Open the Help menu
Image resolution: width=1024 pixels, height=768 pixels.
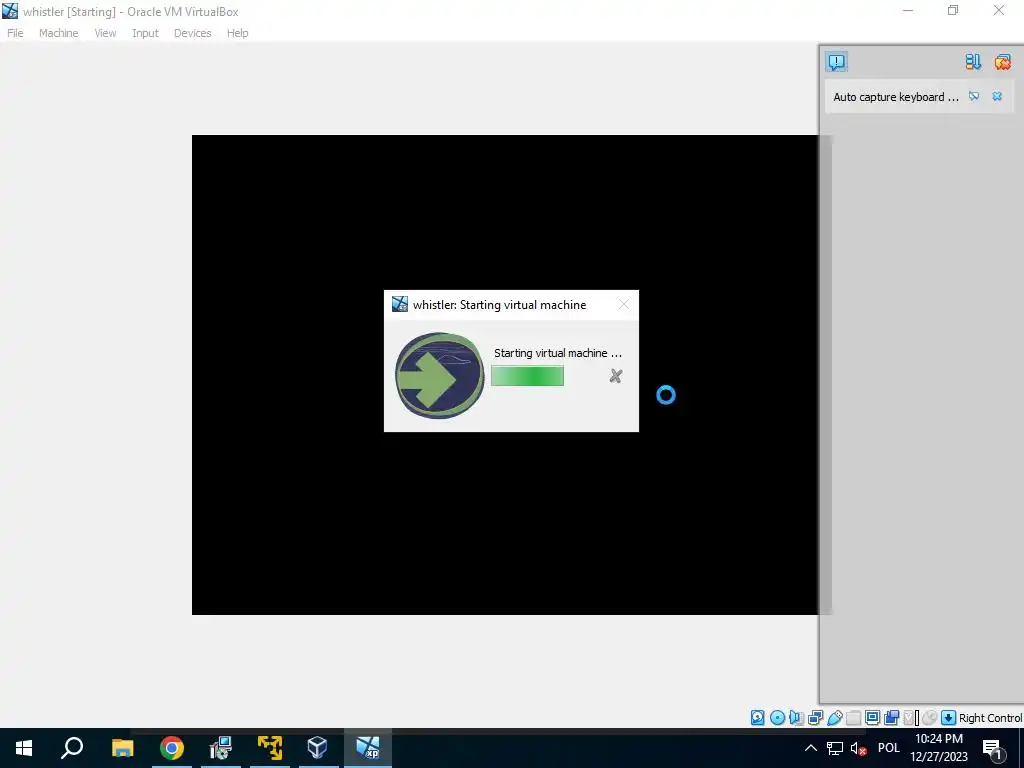(237, 33)
